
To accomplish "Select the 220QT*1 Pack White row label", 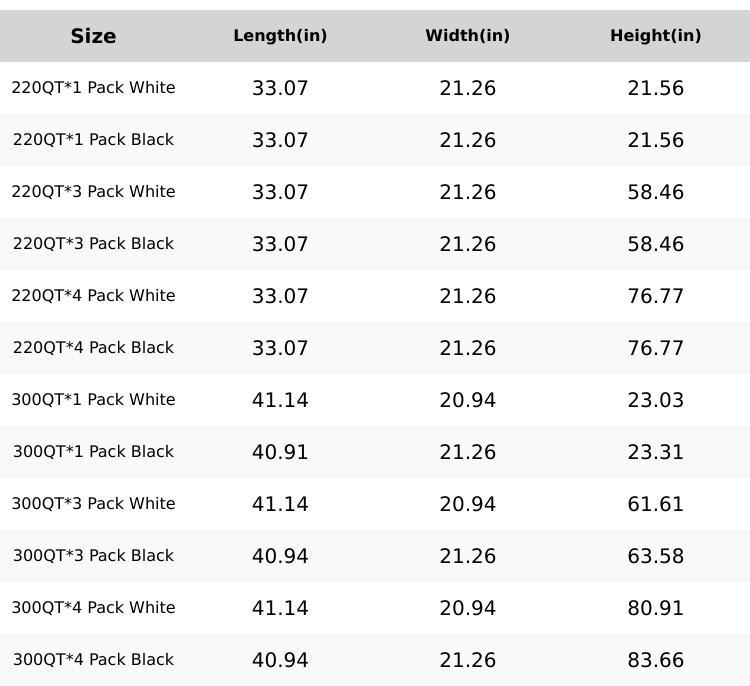I will click(x=93, y=88).
